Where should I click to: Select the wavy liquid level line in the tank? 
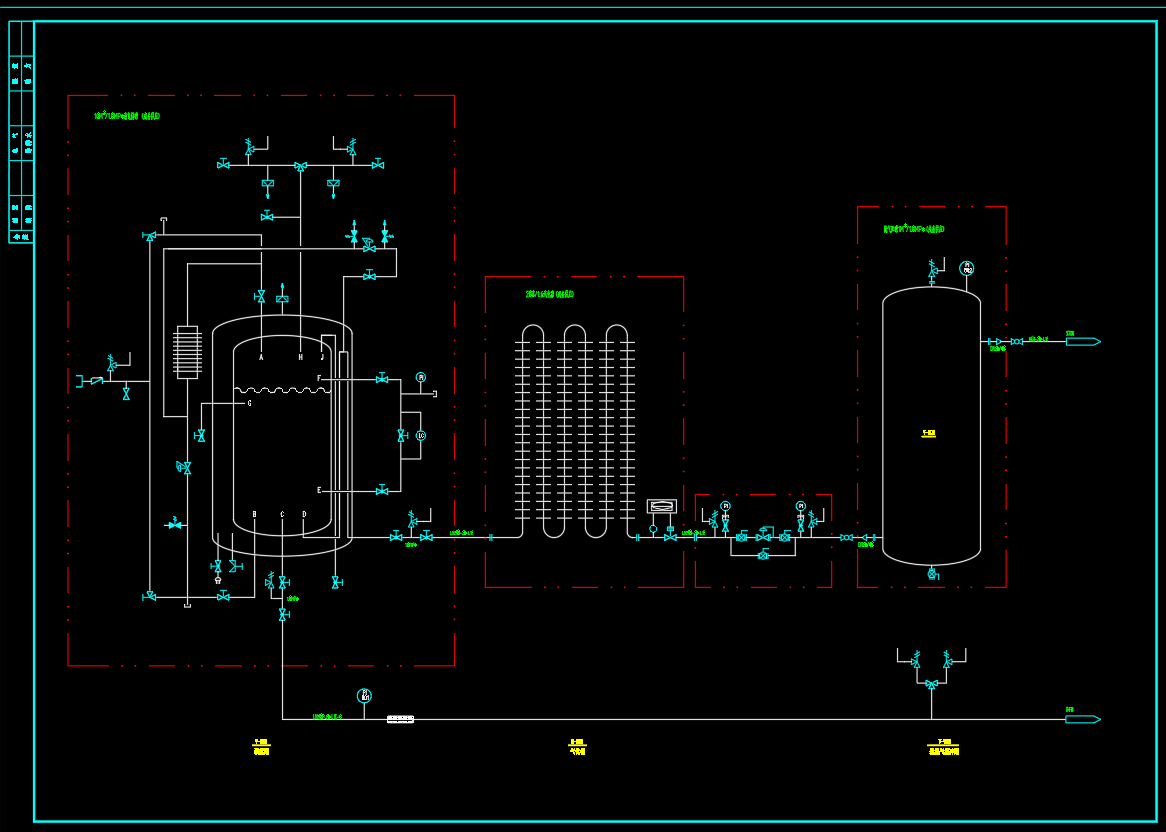(282, 390)
